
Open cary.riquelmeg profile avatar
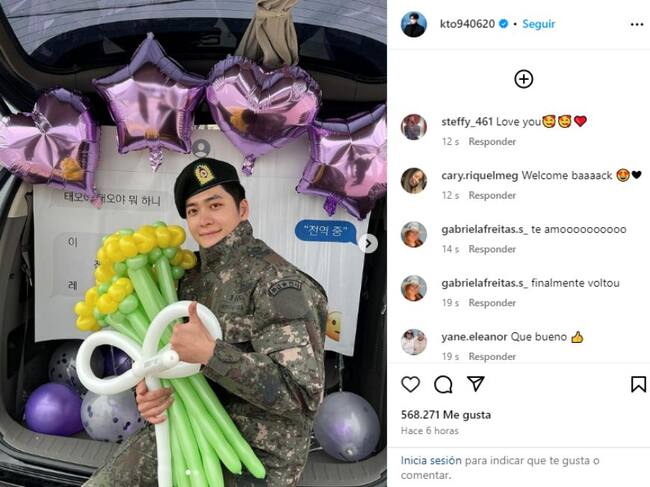point(414,181)
